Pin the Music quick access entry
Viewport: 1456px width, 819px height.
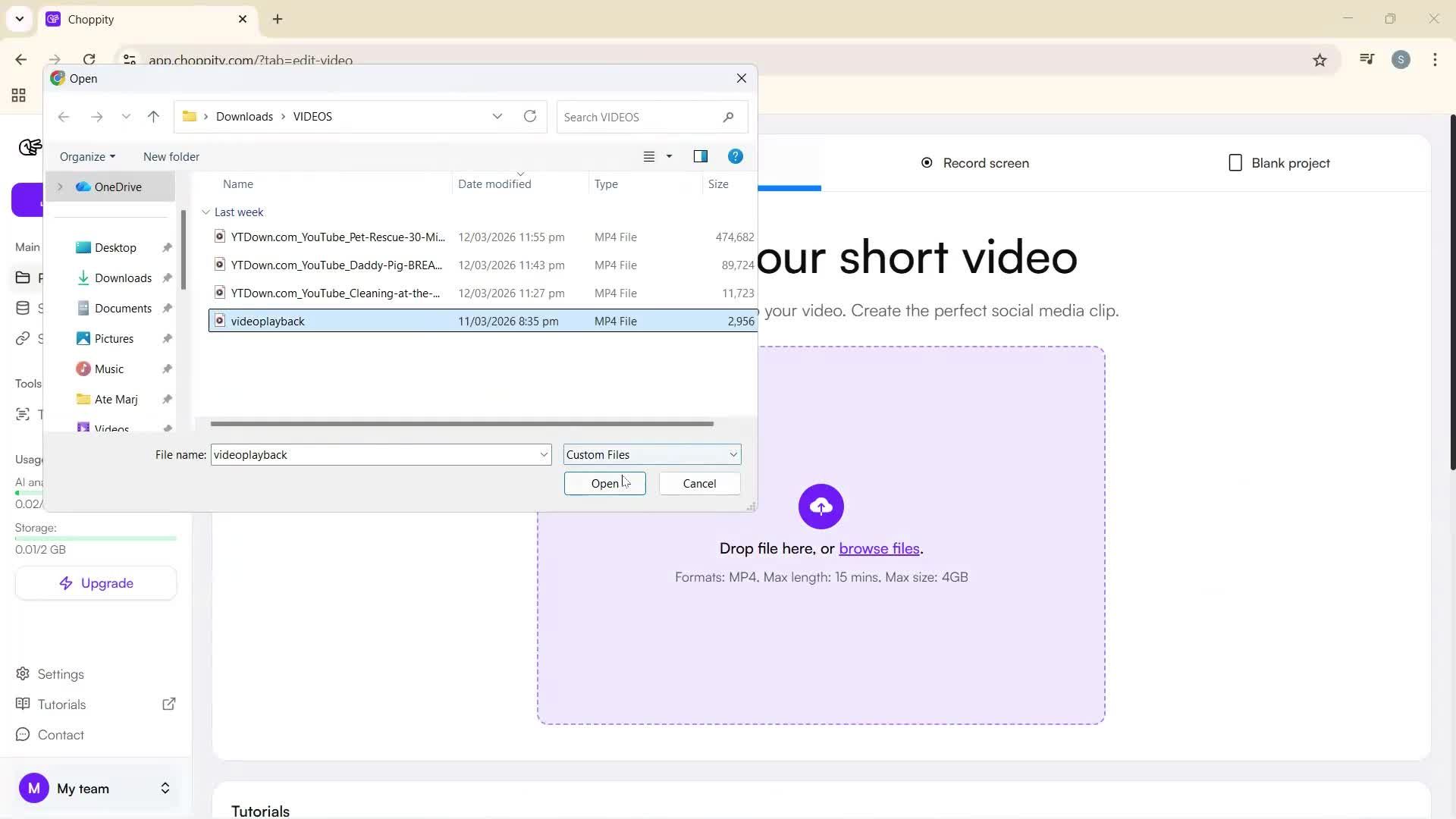pyautogui.click(x=167, y=369)
